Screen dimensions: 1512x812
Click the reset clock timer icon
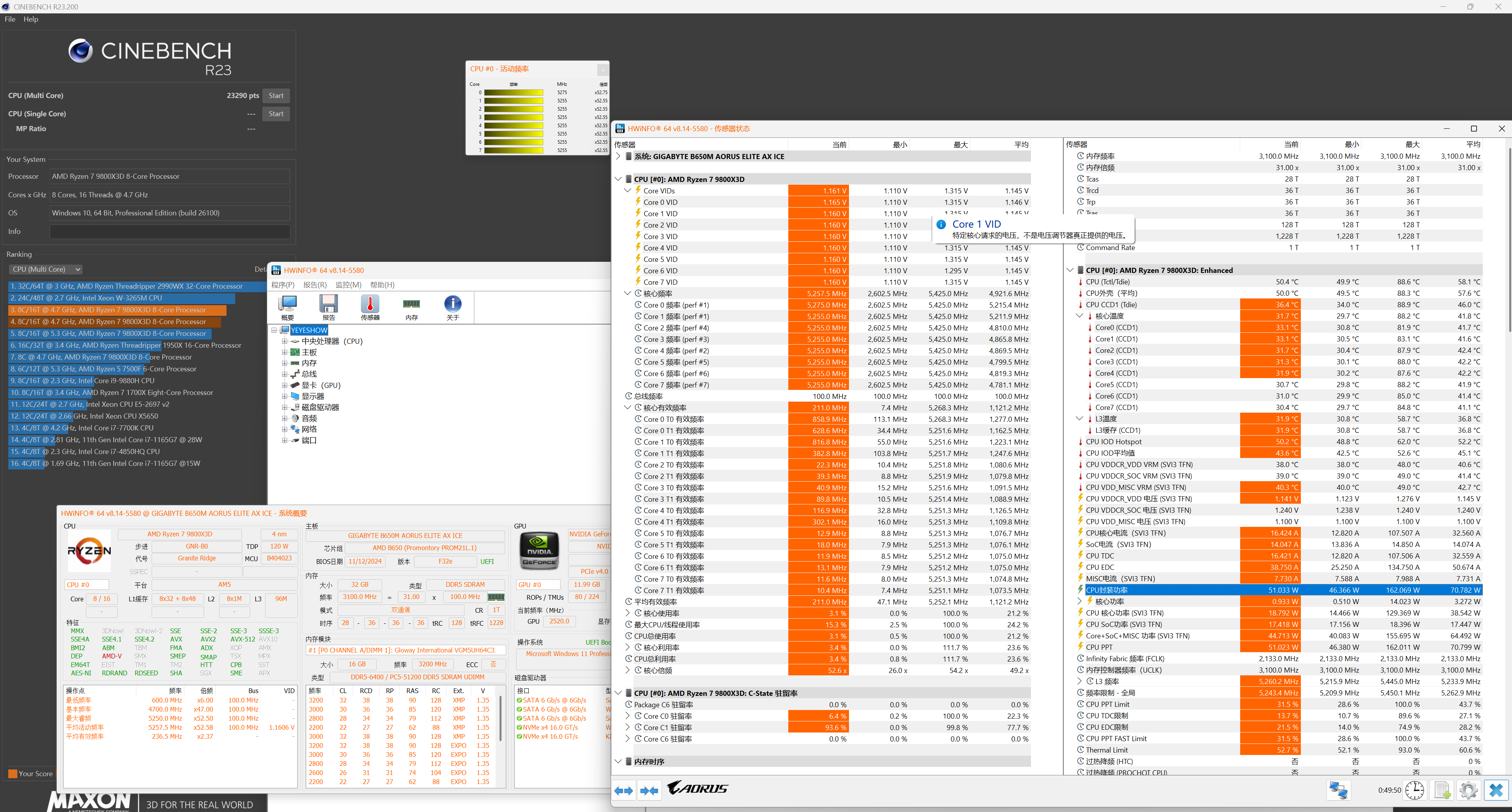(1415, 790)
